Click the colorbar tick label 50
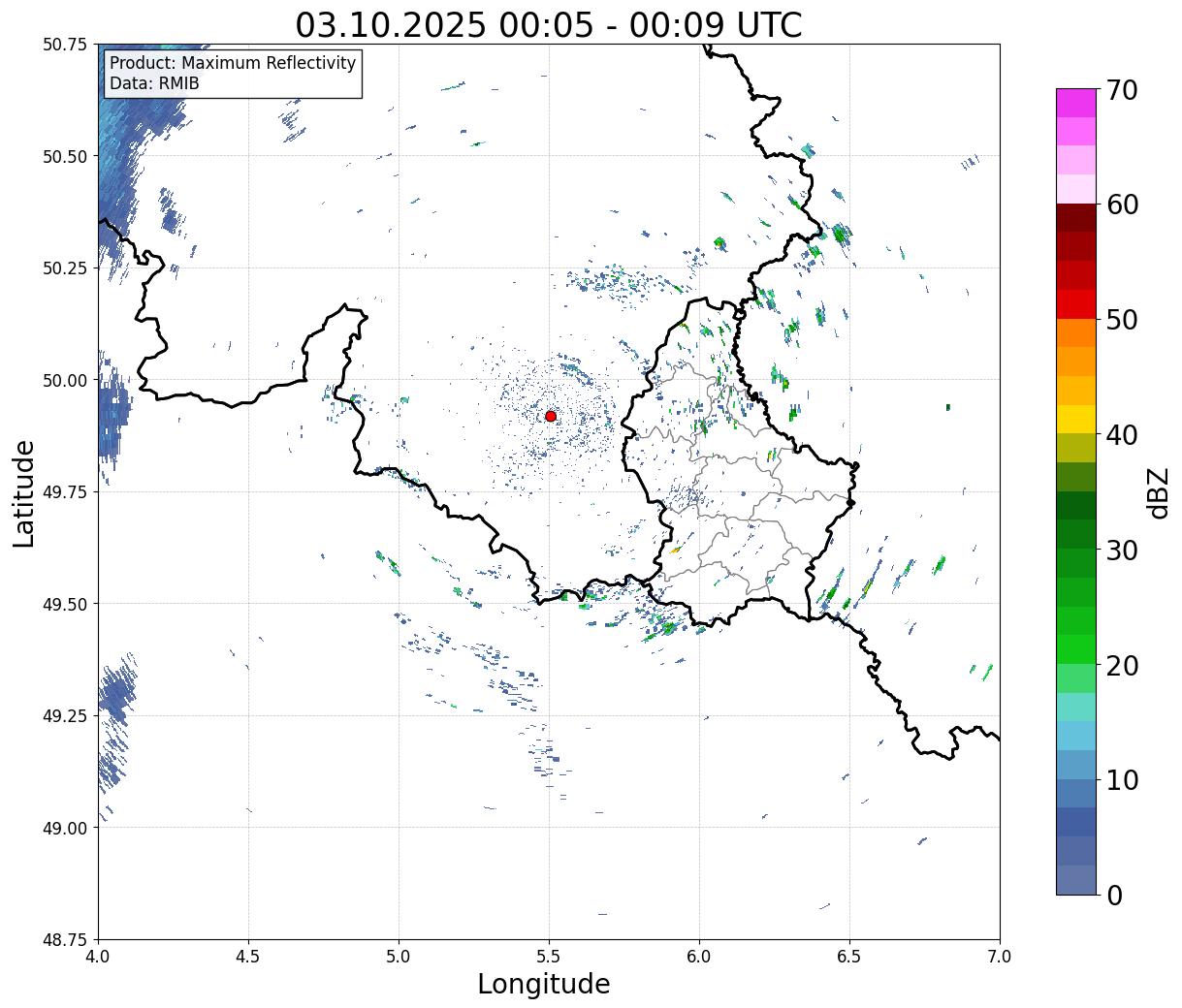 pyautogui.click(x=1122, y=320)
